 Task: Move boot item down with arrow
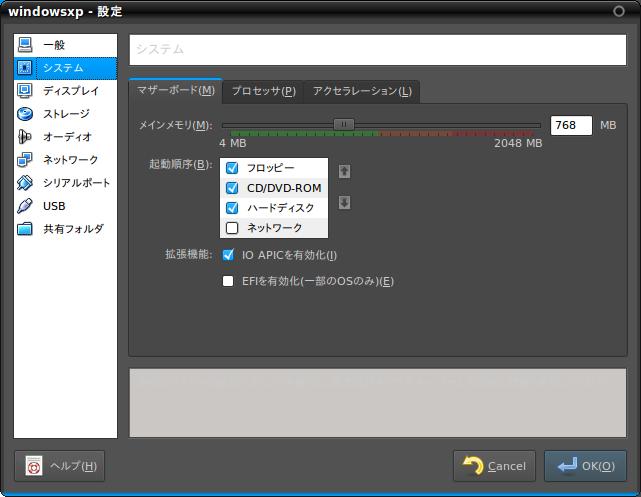(344, 202)
